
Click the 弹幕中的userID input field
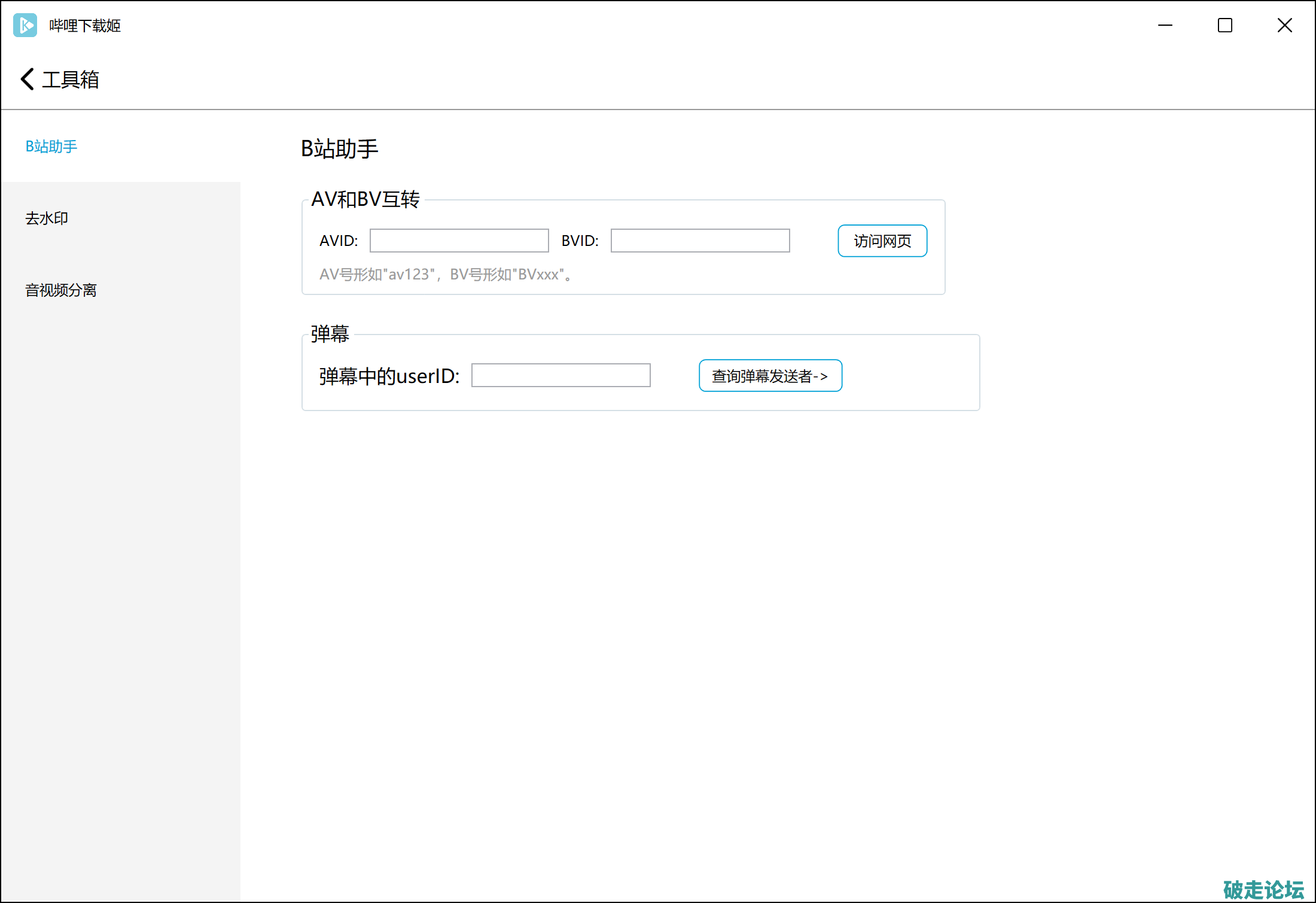560,375
